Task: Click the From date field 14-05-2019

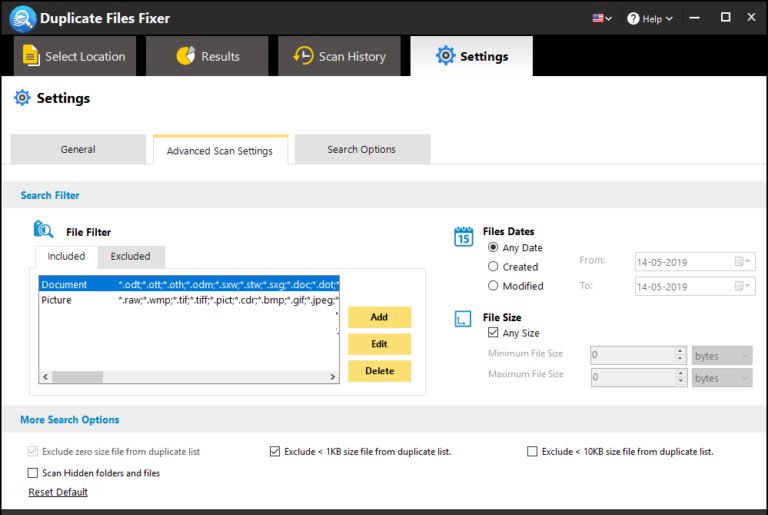Action: click(x=695, y=262)
